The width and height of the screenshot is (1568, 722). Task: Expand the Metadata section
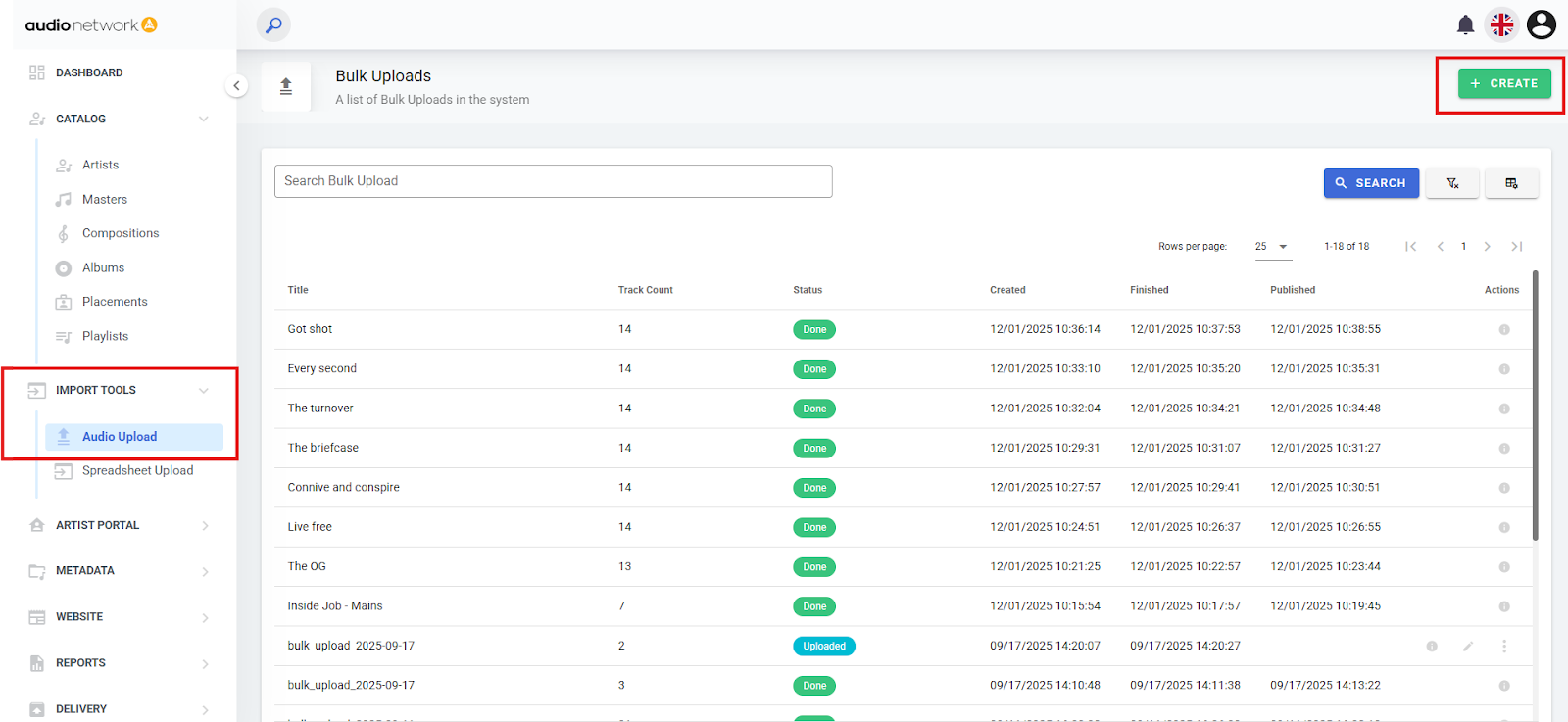[205, 571]
